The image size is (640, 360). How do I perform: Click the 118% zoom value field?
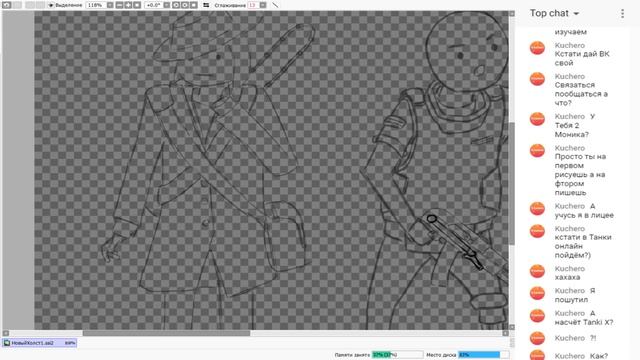click(x=96, y=5)
